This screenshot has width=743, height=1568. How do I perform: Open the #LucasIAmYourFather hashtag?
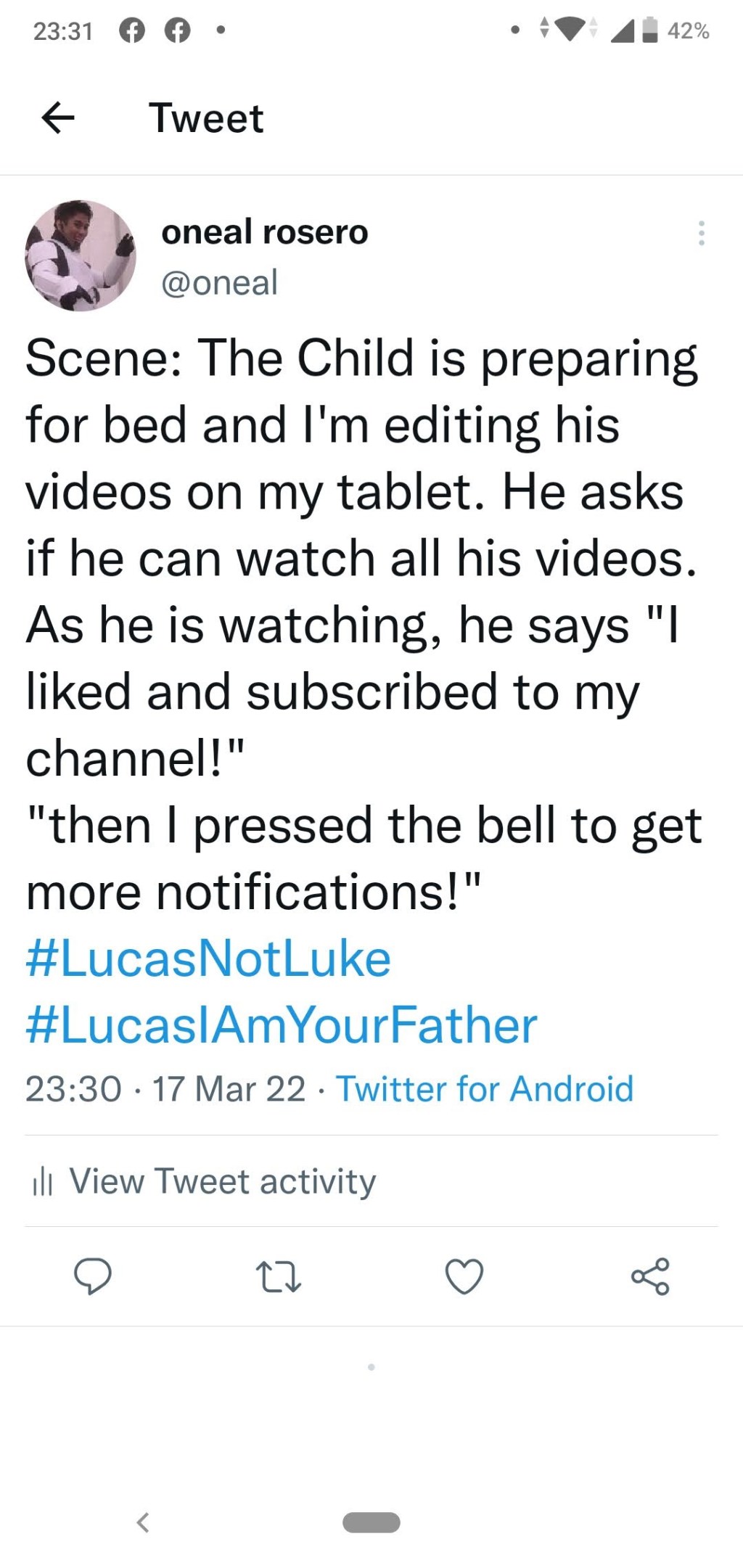point(282,1025)
